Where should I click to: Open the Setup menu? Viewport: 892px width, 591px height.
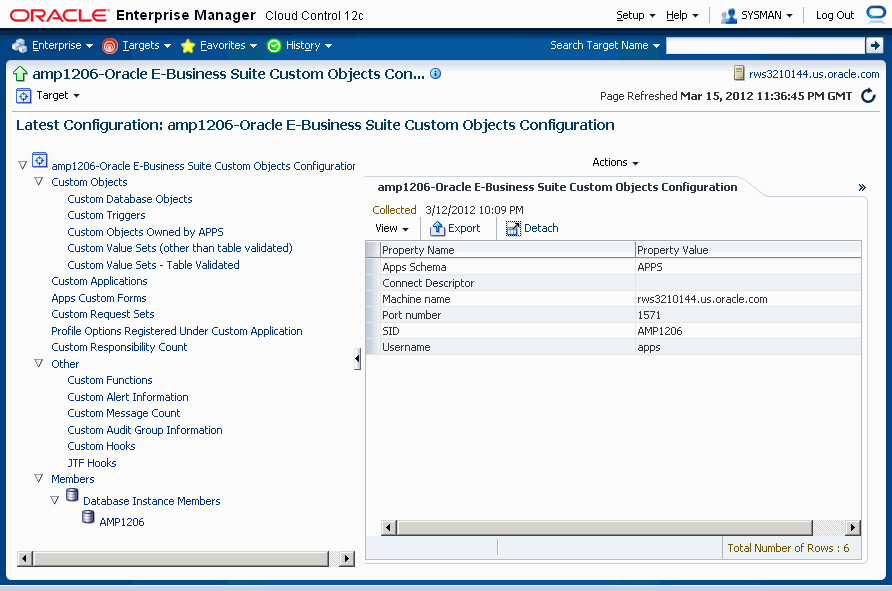(x=636, y=15)
